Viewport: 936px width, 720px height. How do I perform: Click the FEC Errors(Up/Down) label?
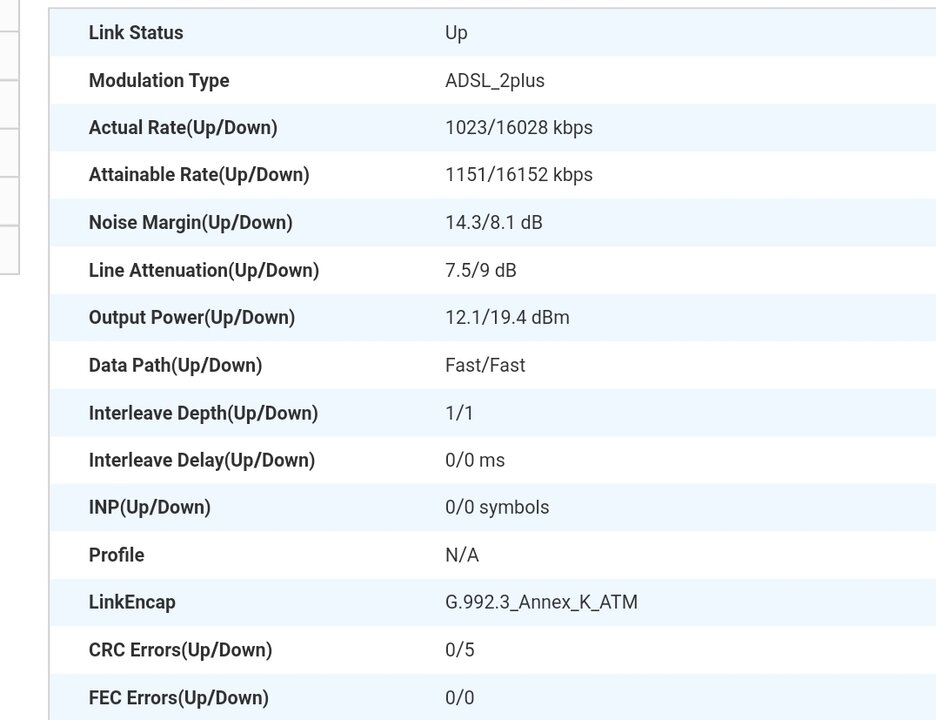pyautogui.click(x=178, y=698)
